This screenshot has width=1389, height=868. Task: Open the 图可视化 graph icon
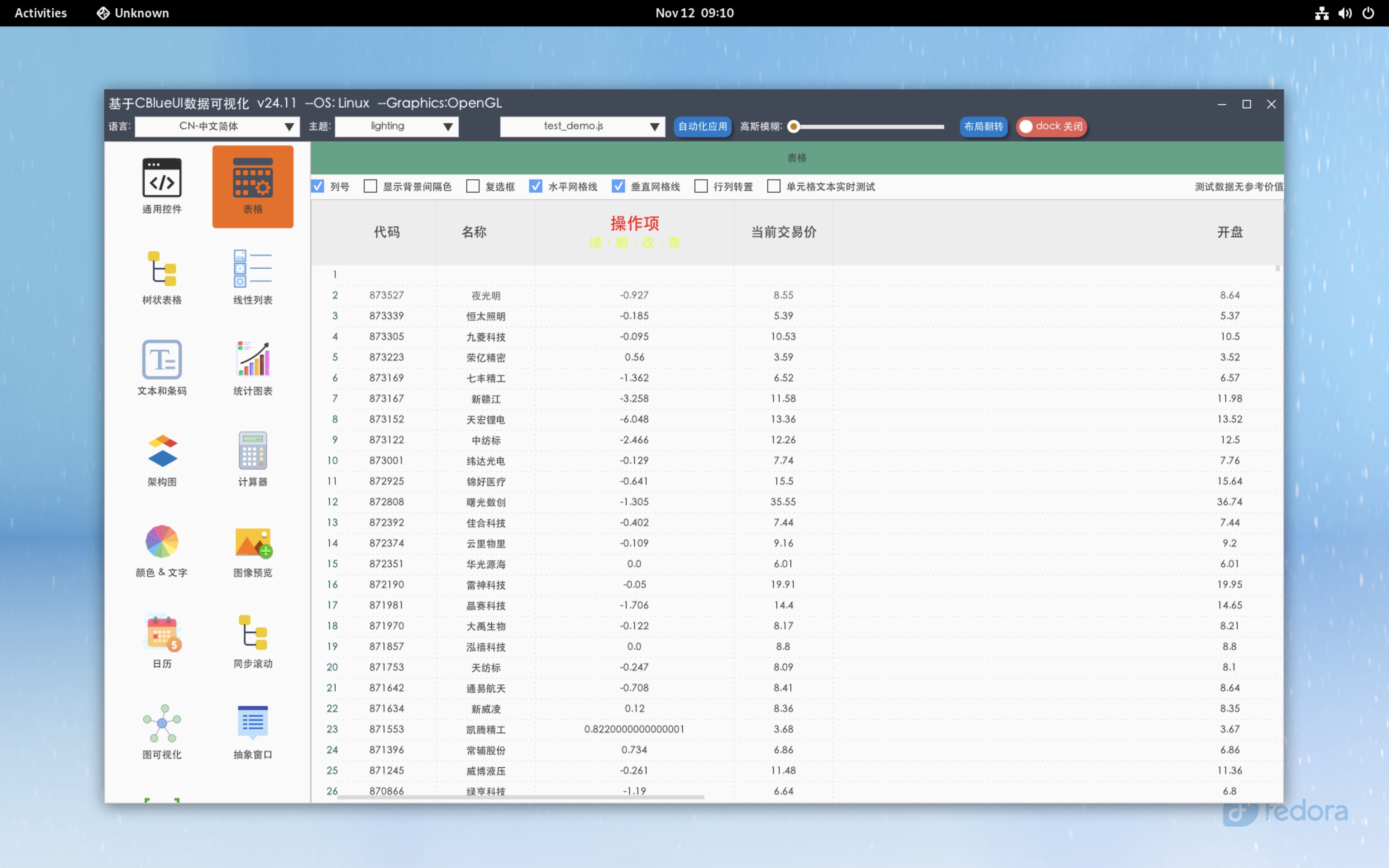[x=162, y=723]
